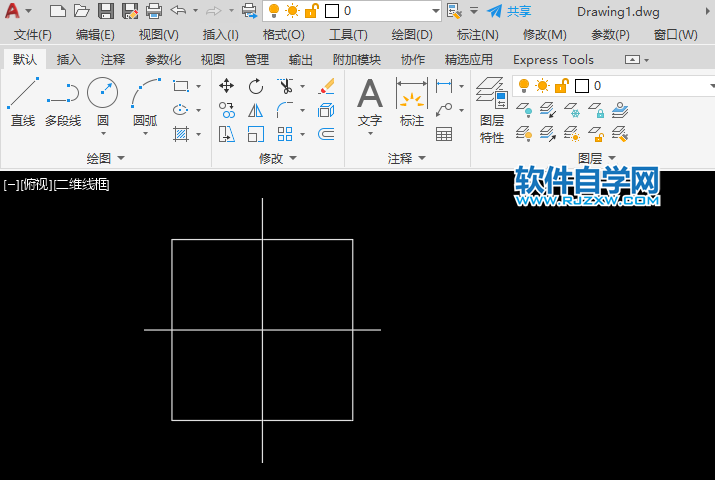Select the Rectangle draw tool
This screenshot has height=480, width=715.
tap(181, 86)
